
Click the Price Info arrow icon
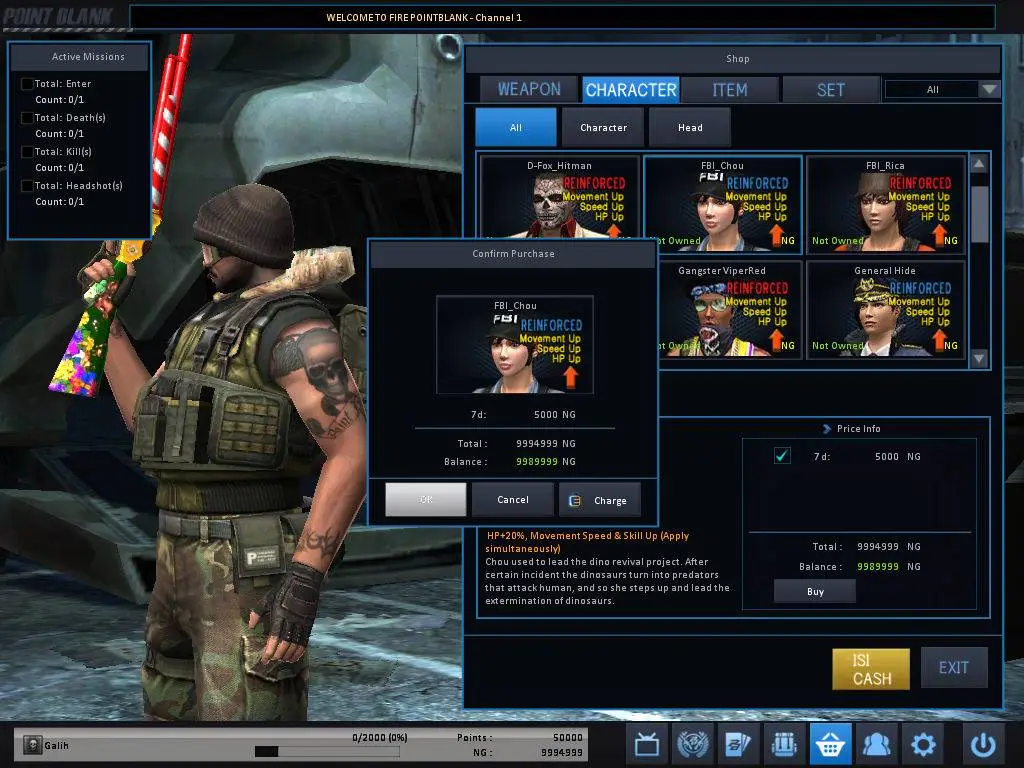pyautogui.click(x=827, y=428)
